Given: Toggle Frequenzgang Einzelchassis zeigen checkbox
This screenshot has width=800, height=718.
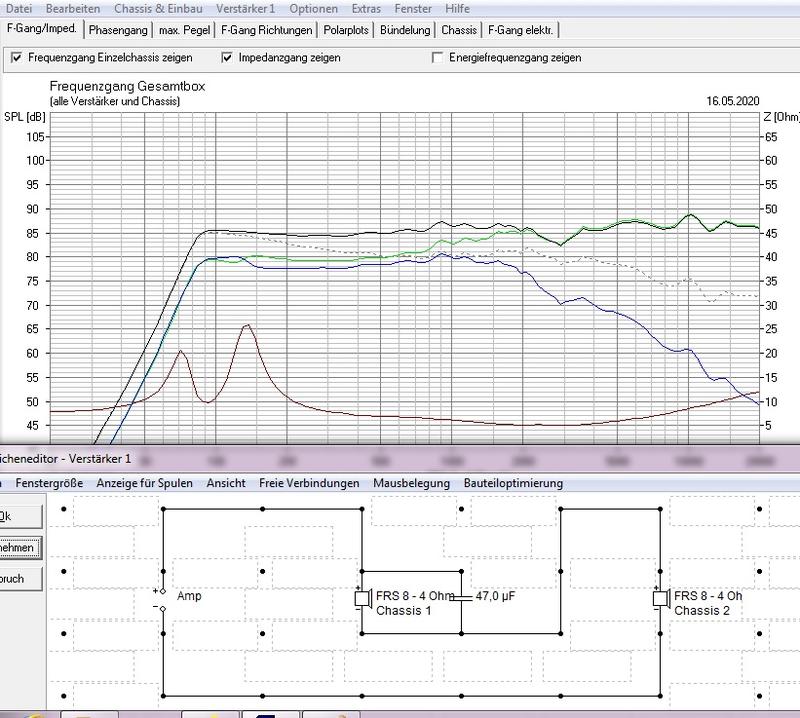Looking at the screenshot, I should coord(16,58).
